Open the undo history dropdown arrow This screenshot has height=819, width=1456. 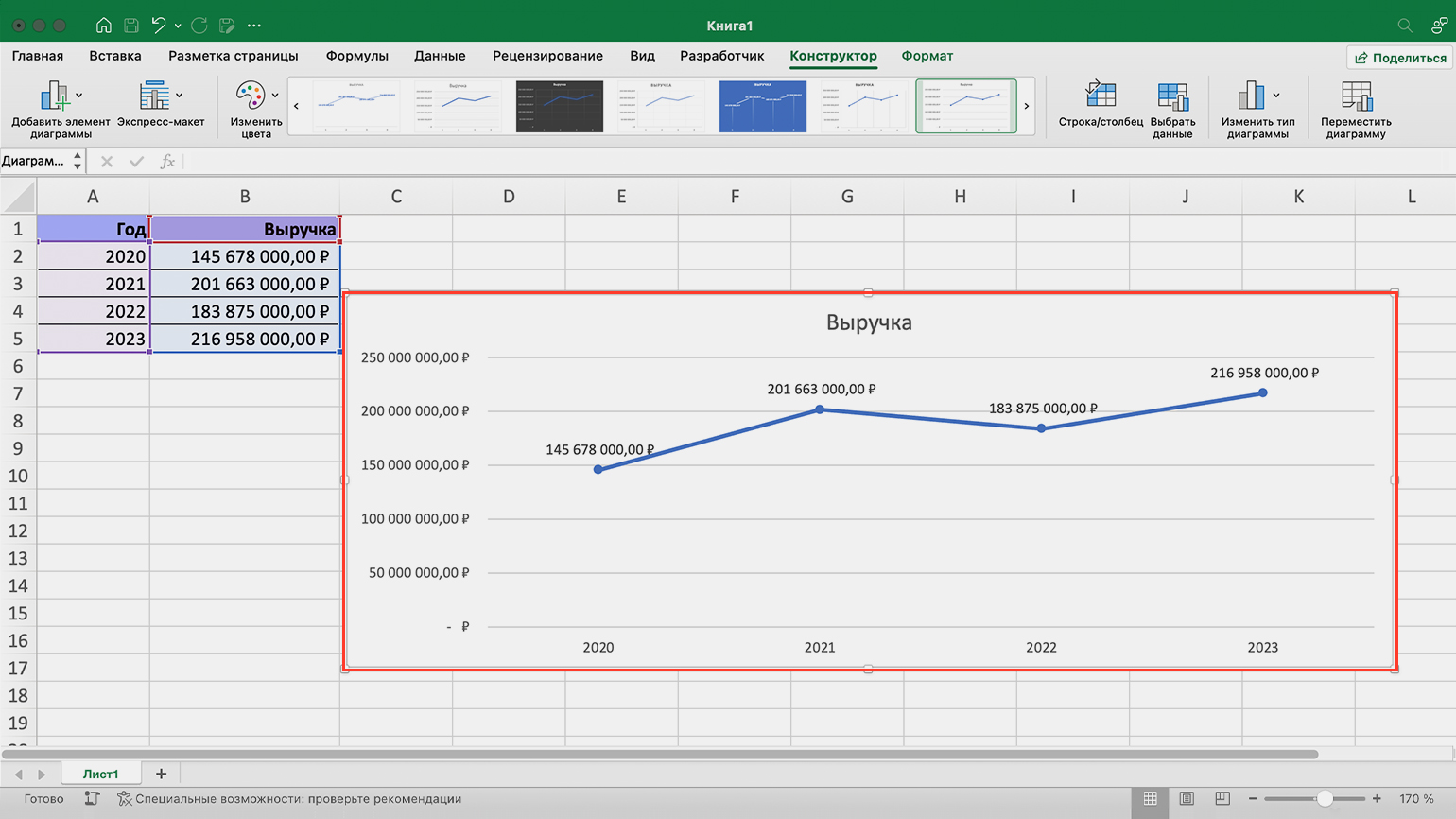pyautogui.click(x=178, y=26)
